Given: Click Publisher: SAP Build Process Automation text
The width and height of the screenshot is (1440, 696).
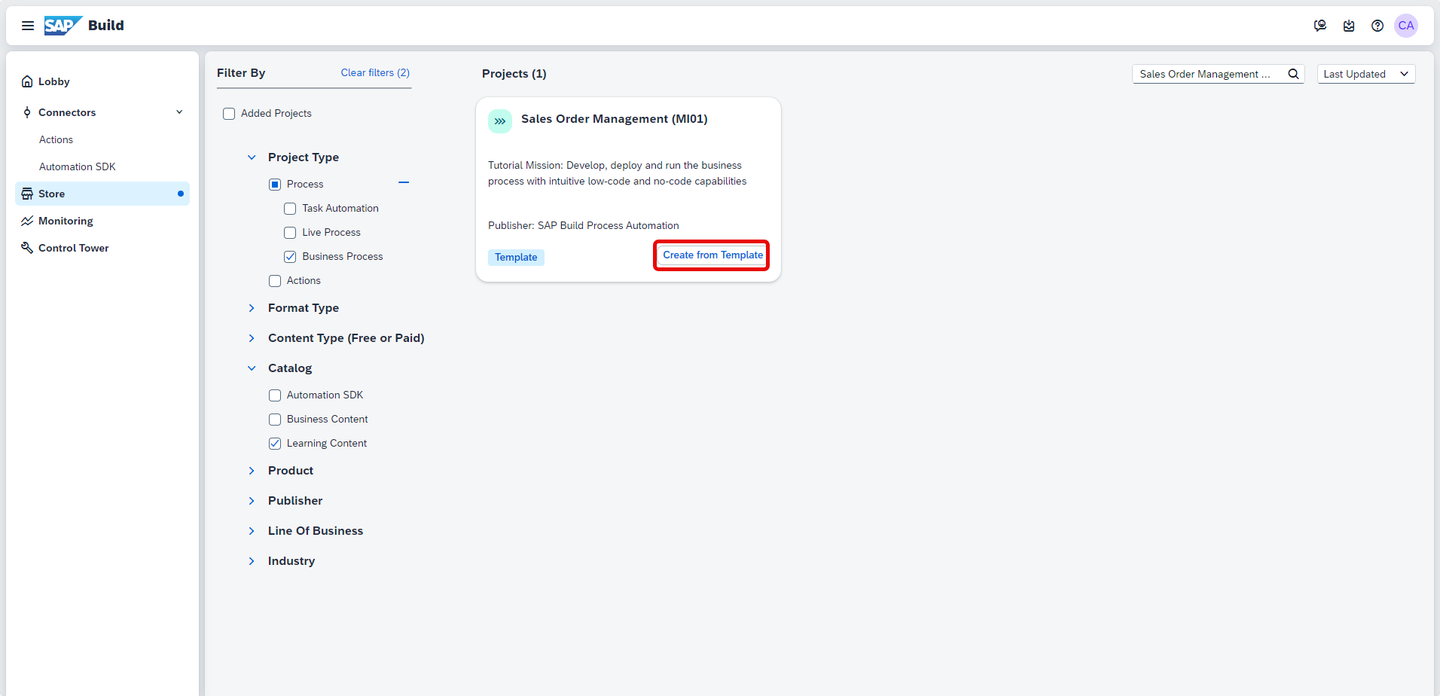Looking at the screenshot, I should (583, 226).
